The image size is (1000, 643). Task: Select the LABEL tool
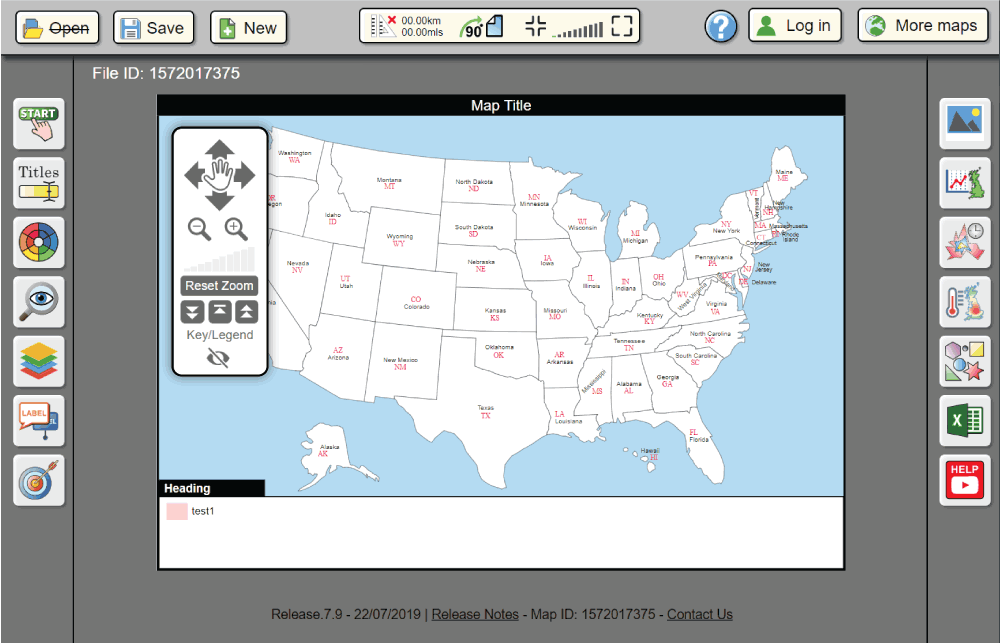click(x=37, y=421)
